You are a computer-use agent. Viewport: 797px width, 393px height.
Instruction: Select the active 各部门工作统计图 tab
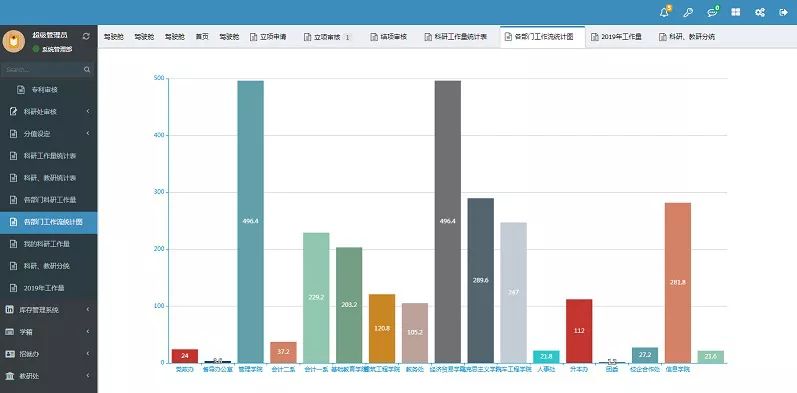(542, 37)
